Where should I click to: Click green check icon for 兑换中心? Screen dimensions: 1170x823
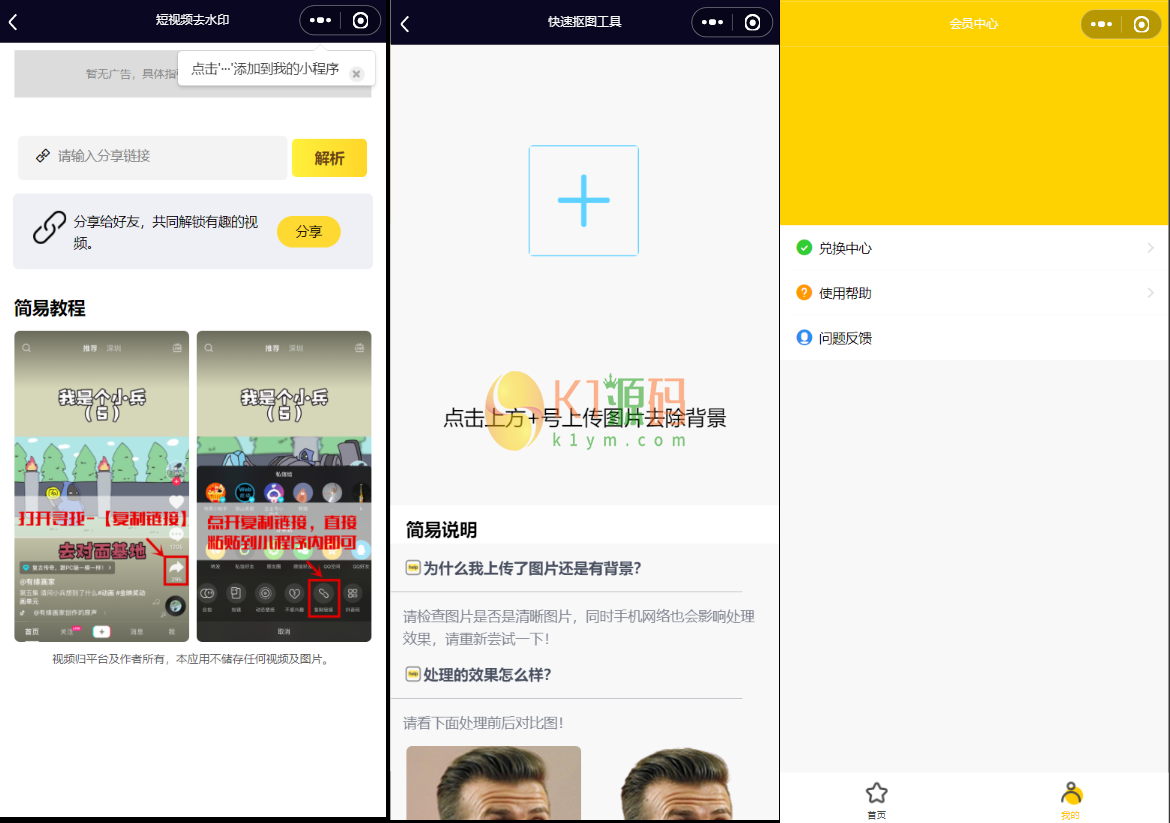[x=804, y=247]
